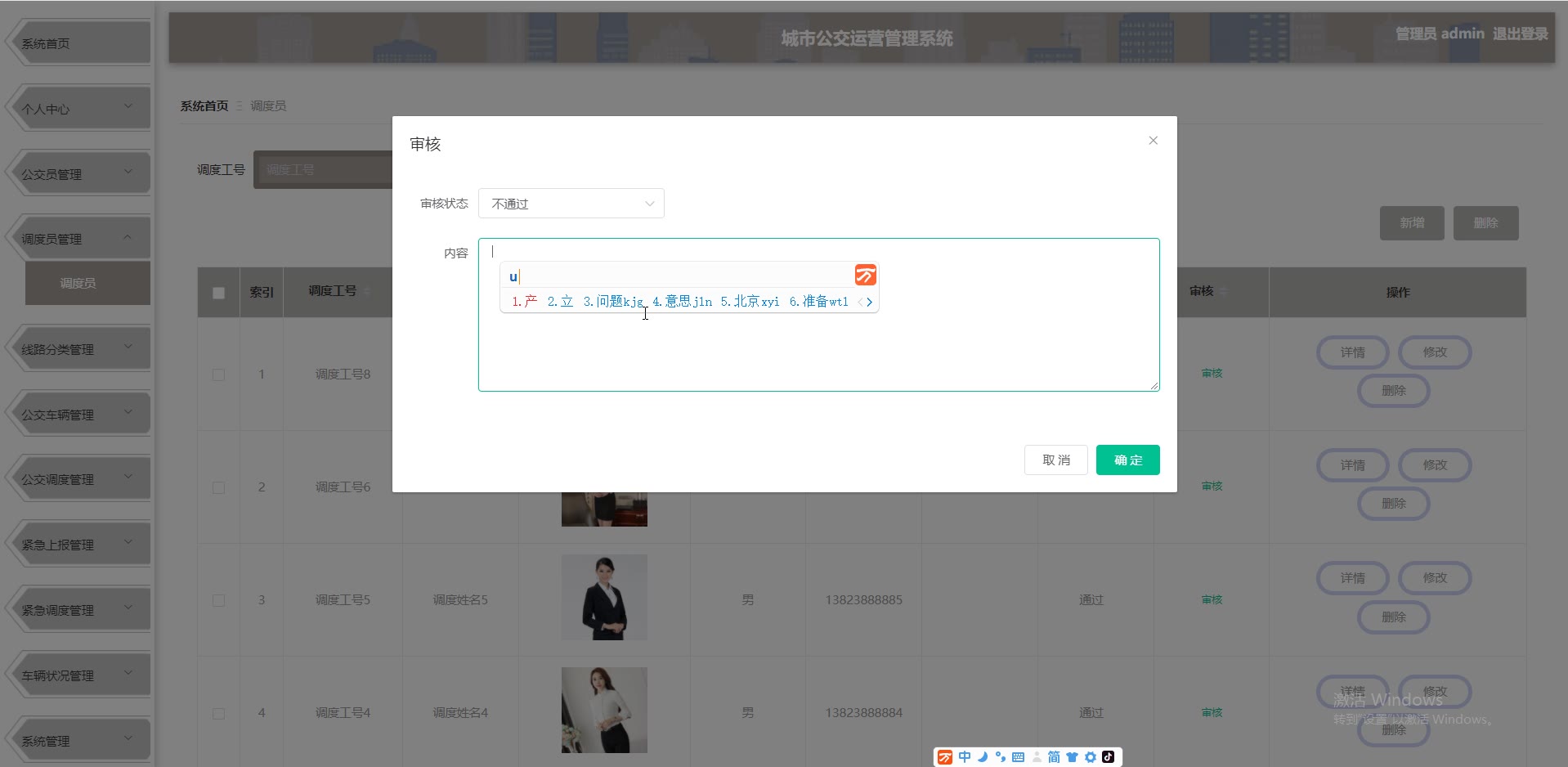
Task: Focus the 内容 text area in the dialog
Action: point(818,315)
